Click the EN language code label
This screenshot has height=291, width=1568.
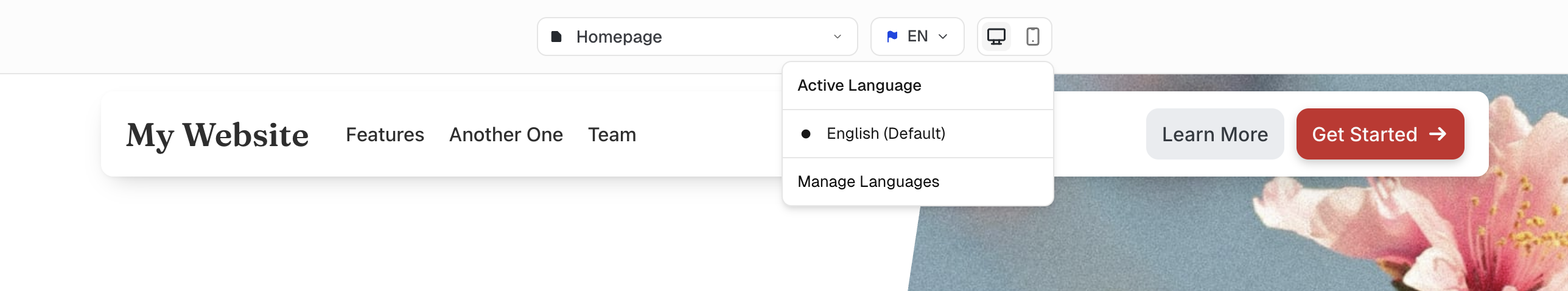point(917,37)
